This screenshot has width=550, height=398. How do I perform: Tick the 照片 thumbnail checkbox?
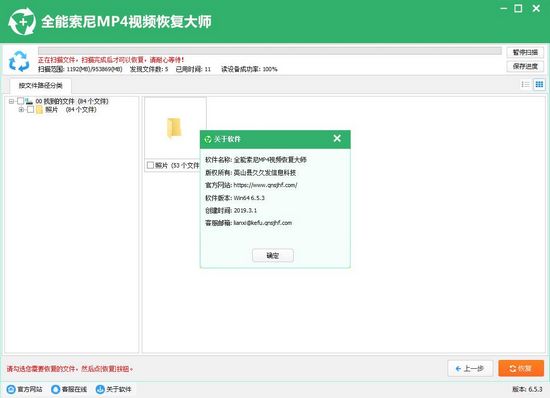tap(150, 165)
